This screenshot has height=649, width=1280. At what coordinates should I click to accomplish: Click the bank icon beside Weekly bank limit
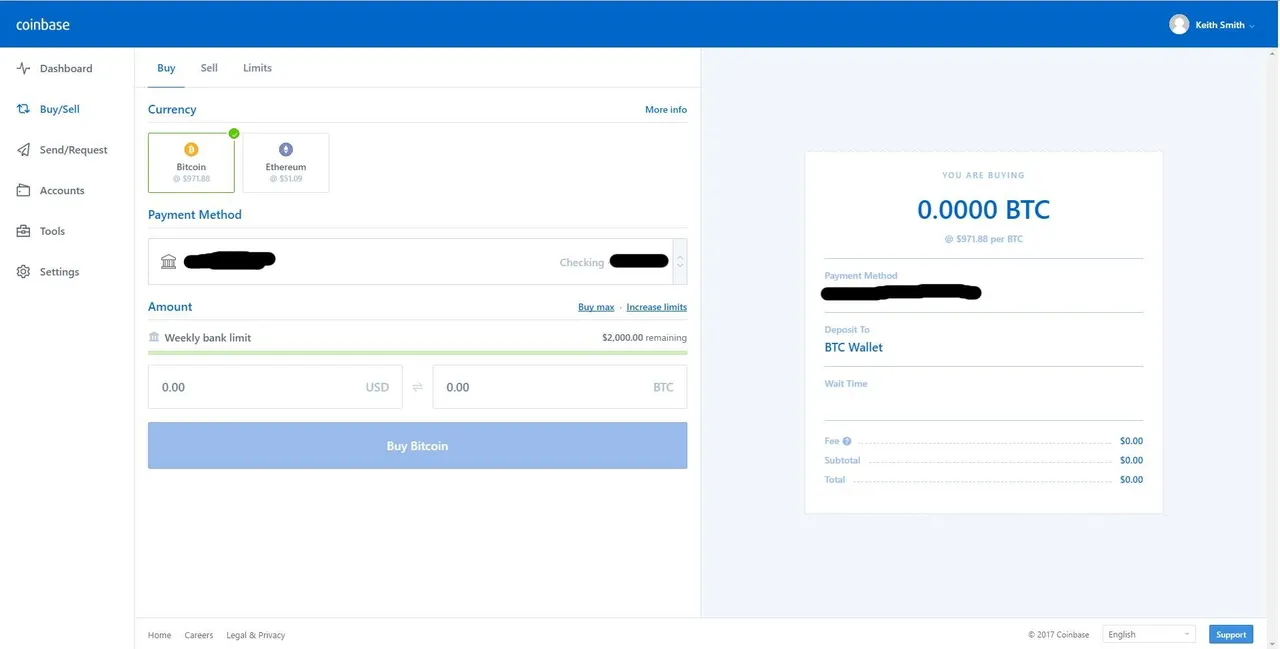154,338
